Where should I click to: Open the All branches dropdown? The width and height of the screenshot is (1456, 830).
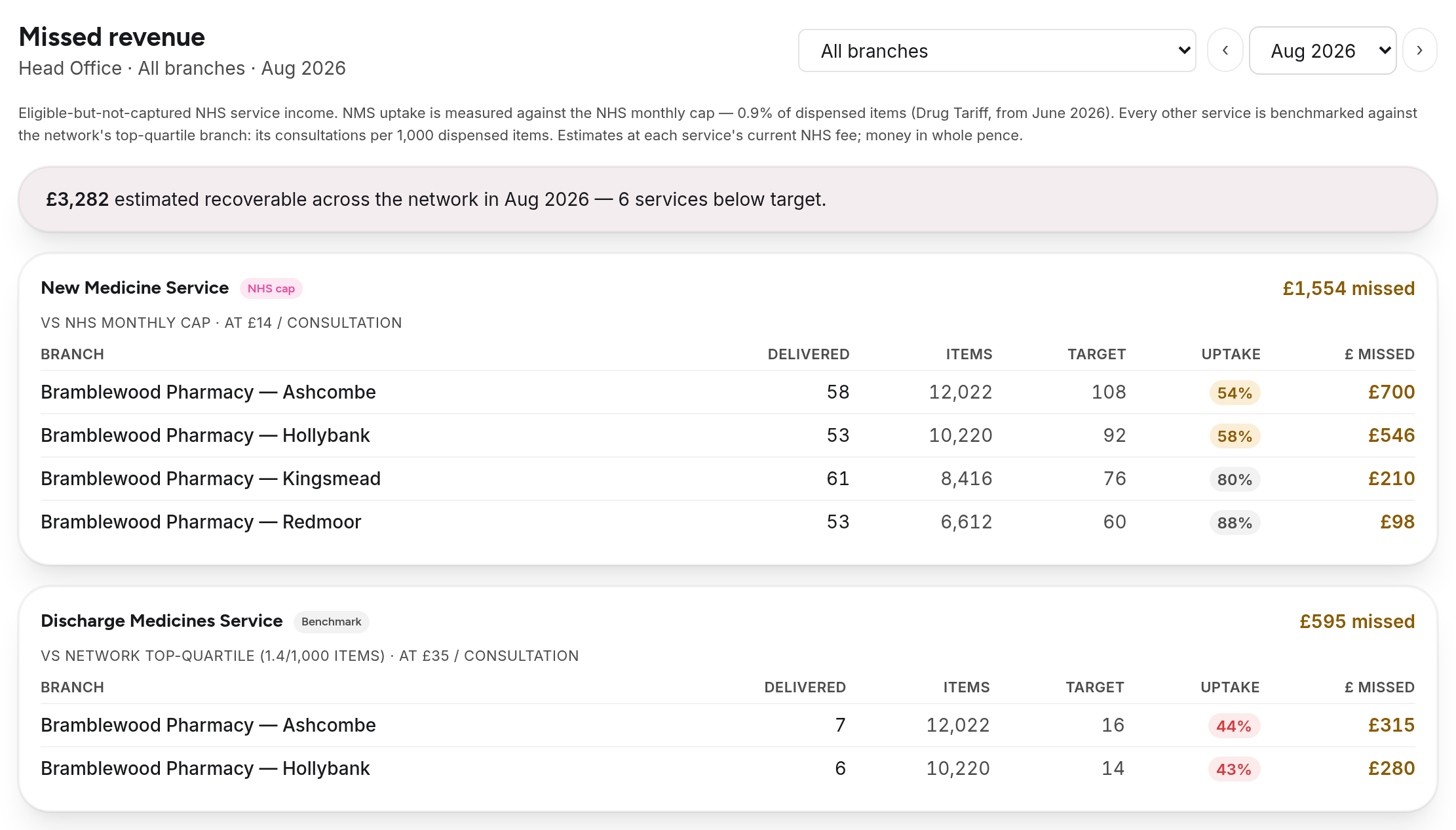(x=997, y=50)
